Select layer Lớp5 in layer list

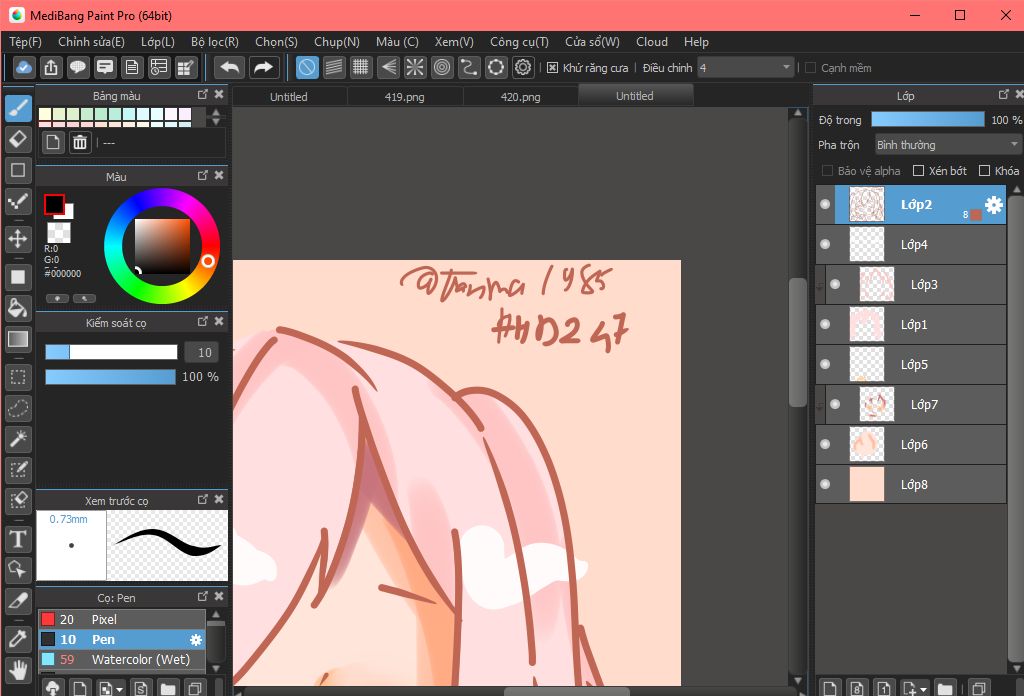point(911,364)
